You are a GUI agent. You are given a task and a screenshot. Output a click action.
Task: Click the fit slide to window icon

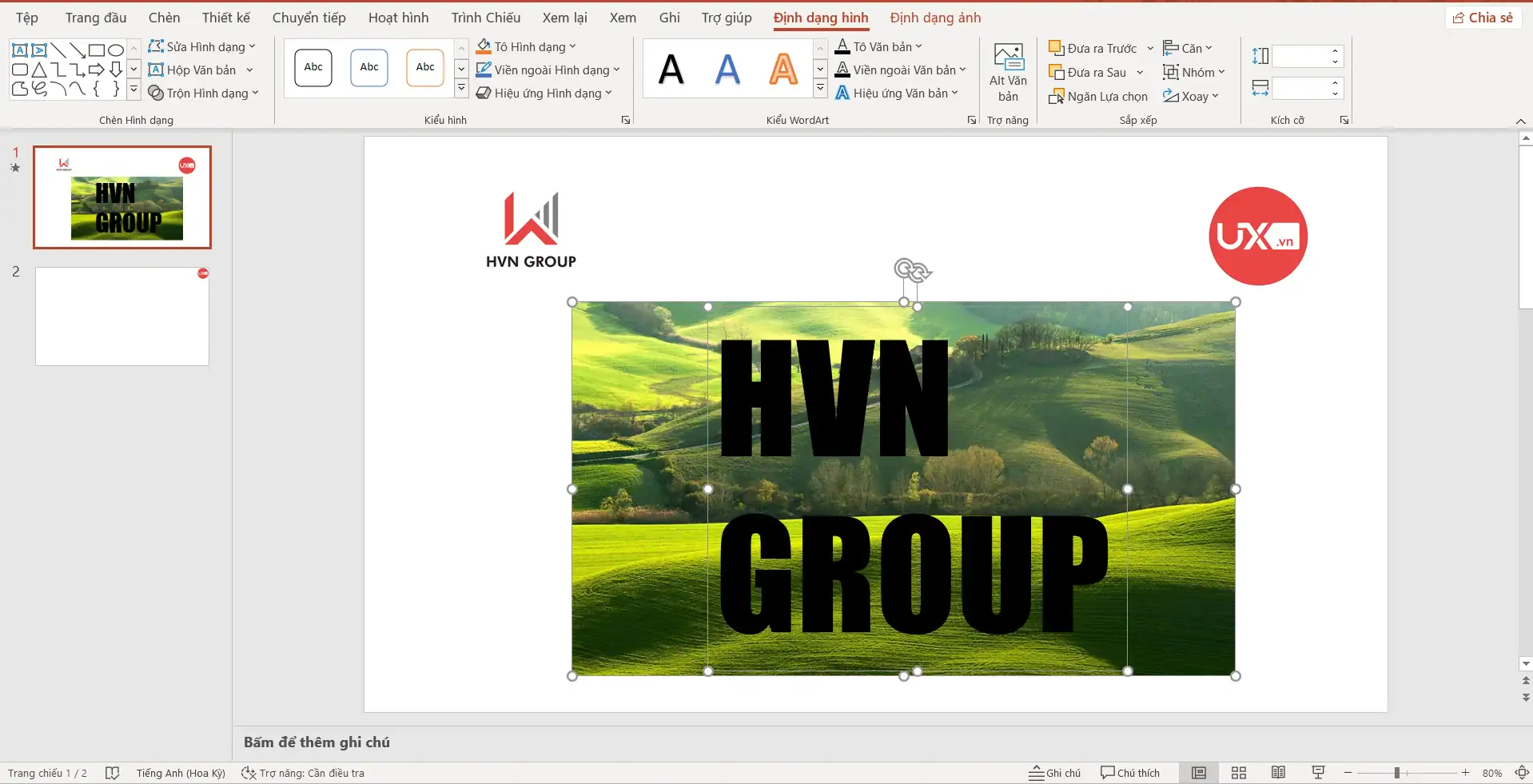1522,773
